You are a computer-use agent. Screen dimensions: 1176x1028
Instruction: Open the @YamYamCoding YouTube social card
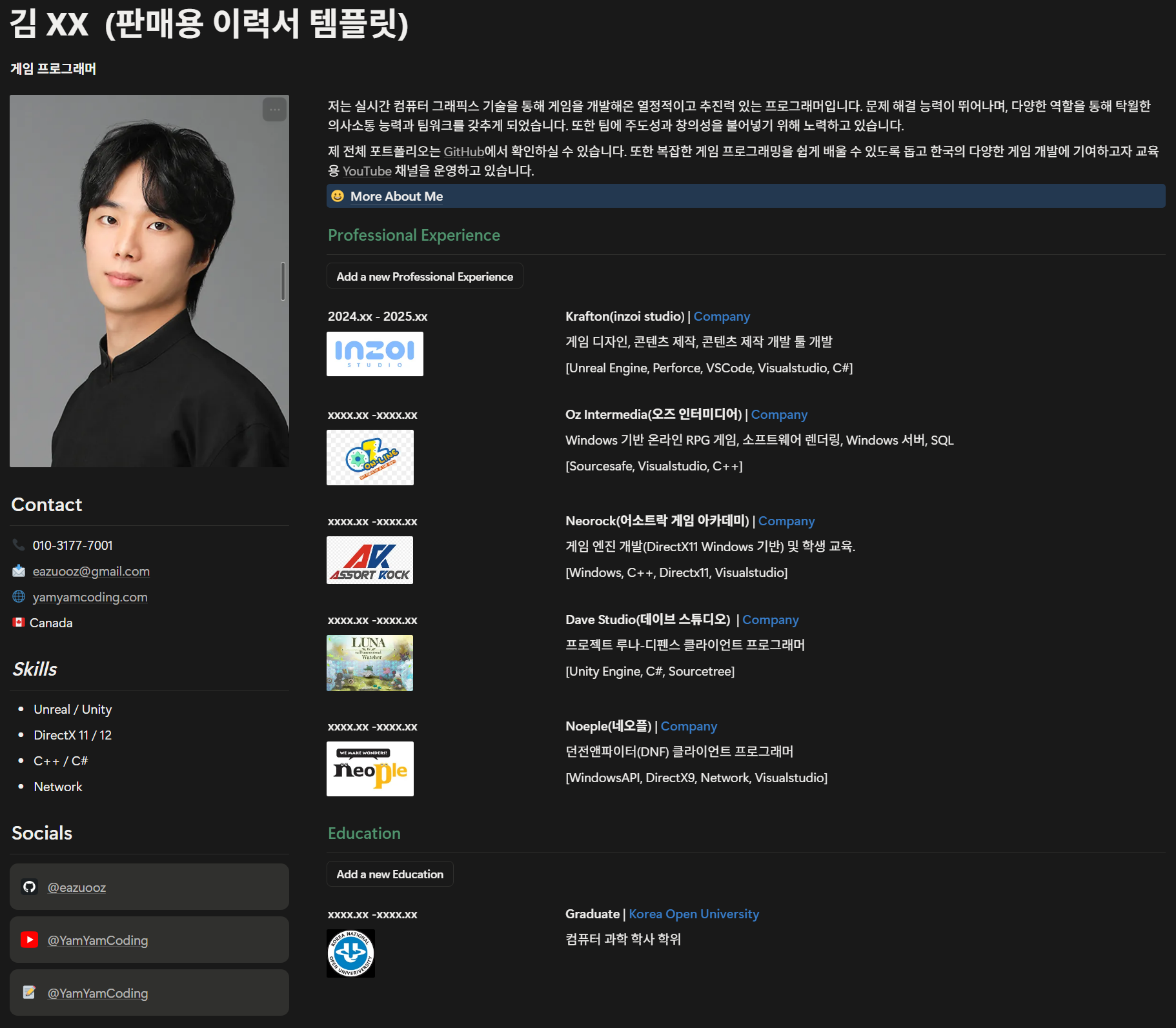click(x=149, y=940)
